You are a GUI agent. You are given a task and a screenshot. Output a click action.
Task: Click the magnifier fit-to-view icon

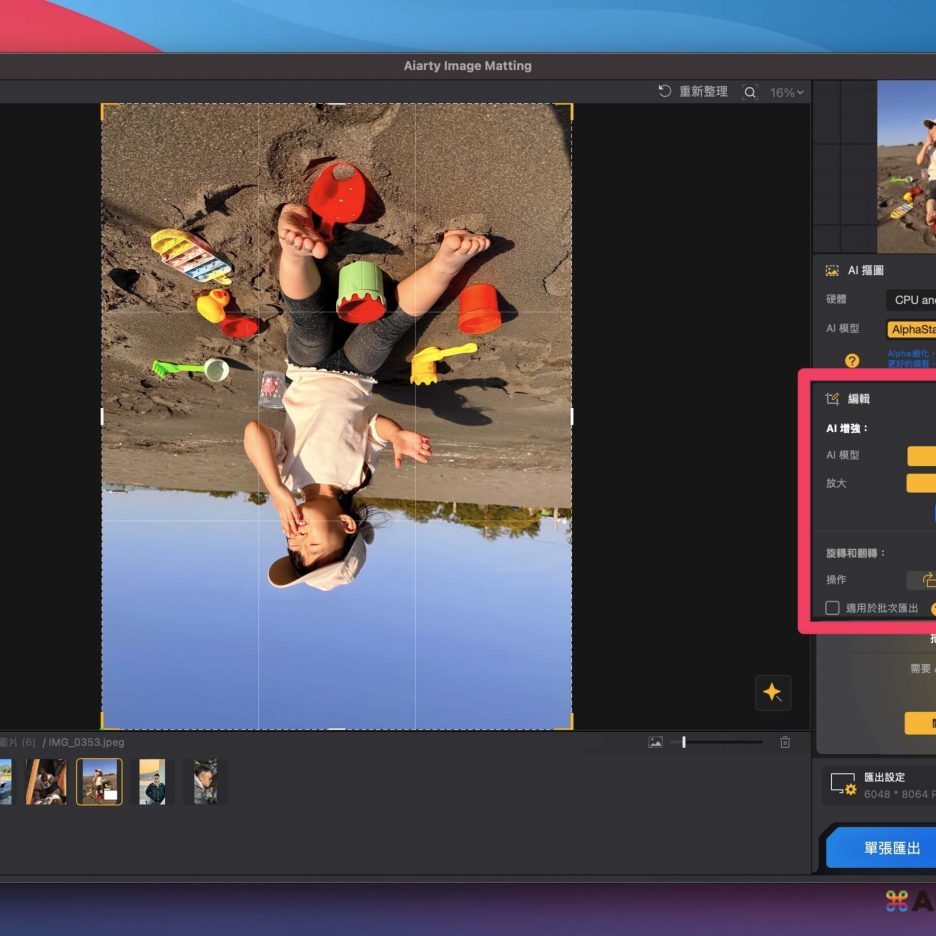click(750, 92)
